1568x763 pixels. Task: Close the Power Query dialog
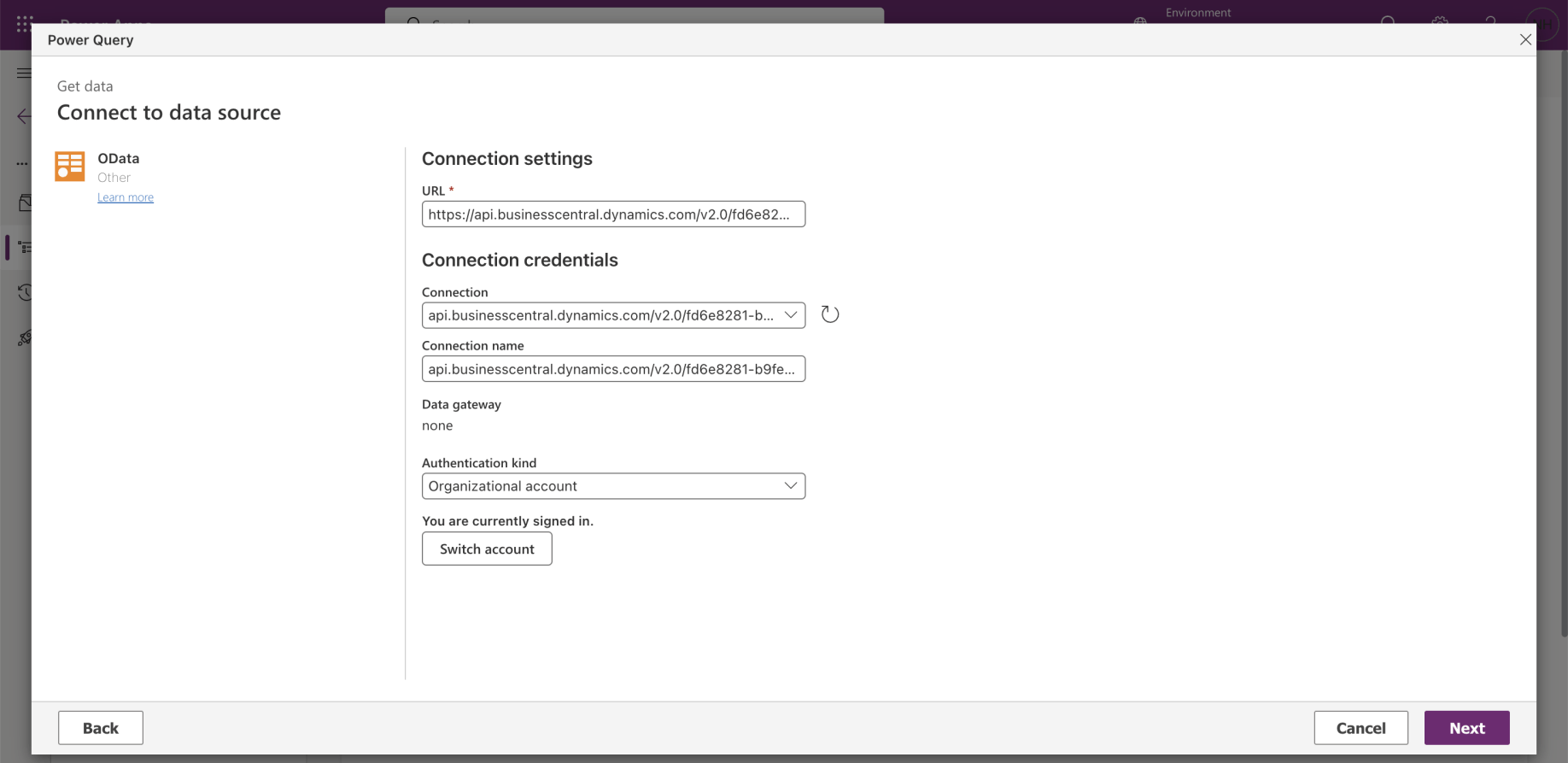pyautogui.click(x=1525, y=39)
